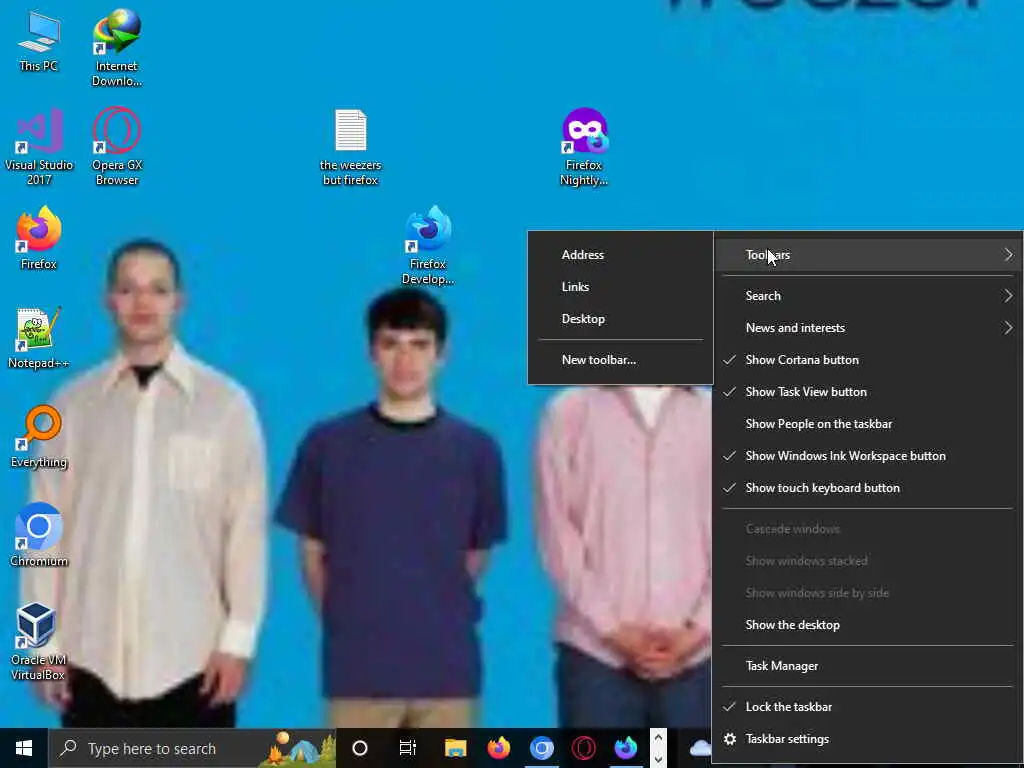
Task: Click the taskbar overflow down arrow
Action: [658, 759]
